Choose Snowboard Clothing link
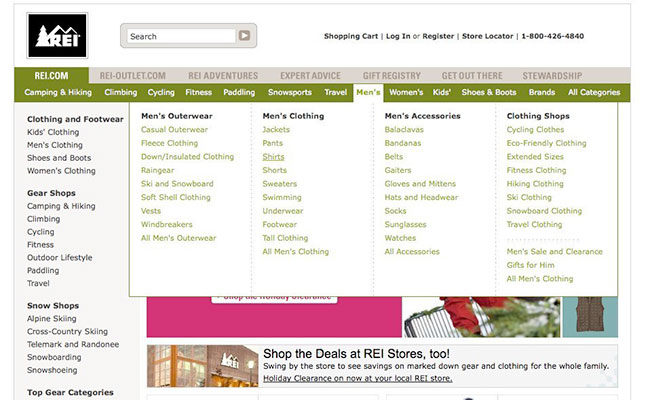Image resolution: width=650 pixels, height=400 pixels. [x=544, y=211]
